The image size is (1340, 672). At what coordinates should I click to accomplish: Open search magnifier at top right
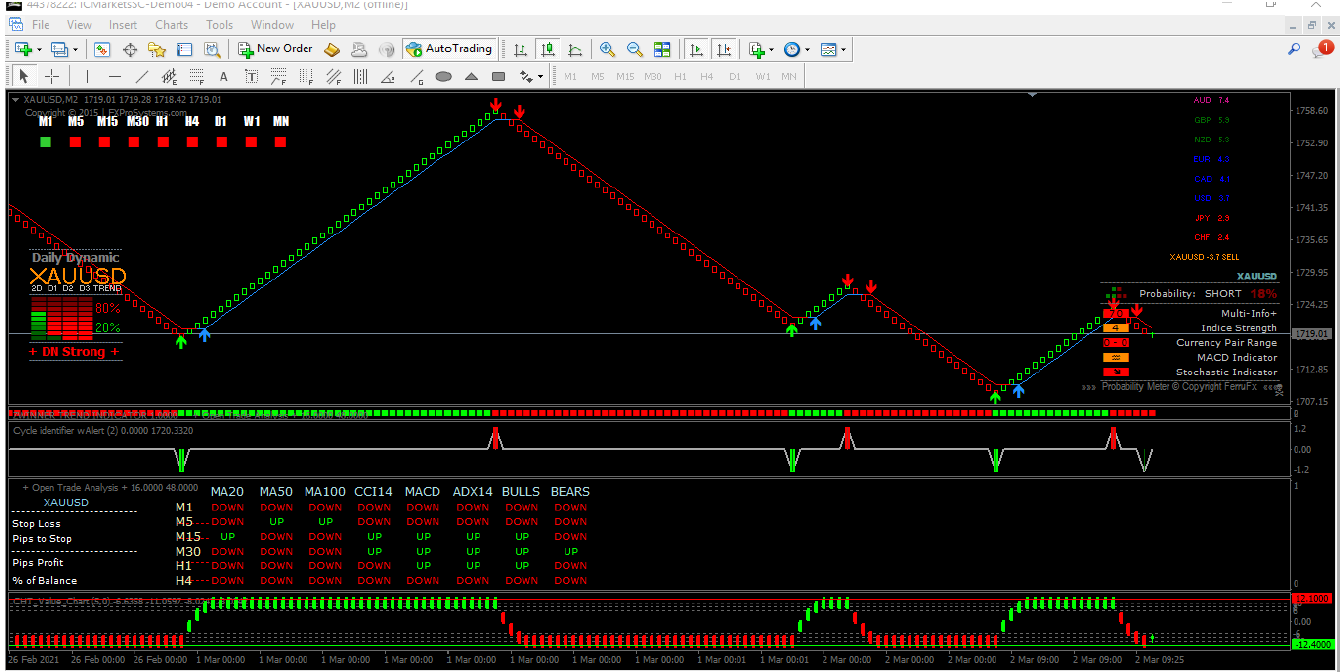point(1294,48)
